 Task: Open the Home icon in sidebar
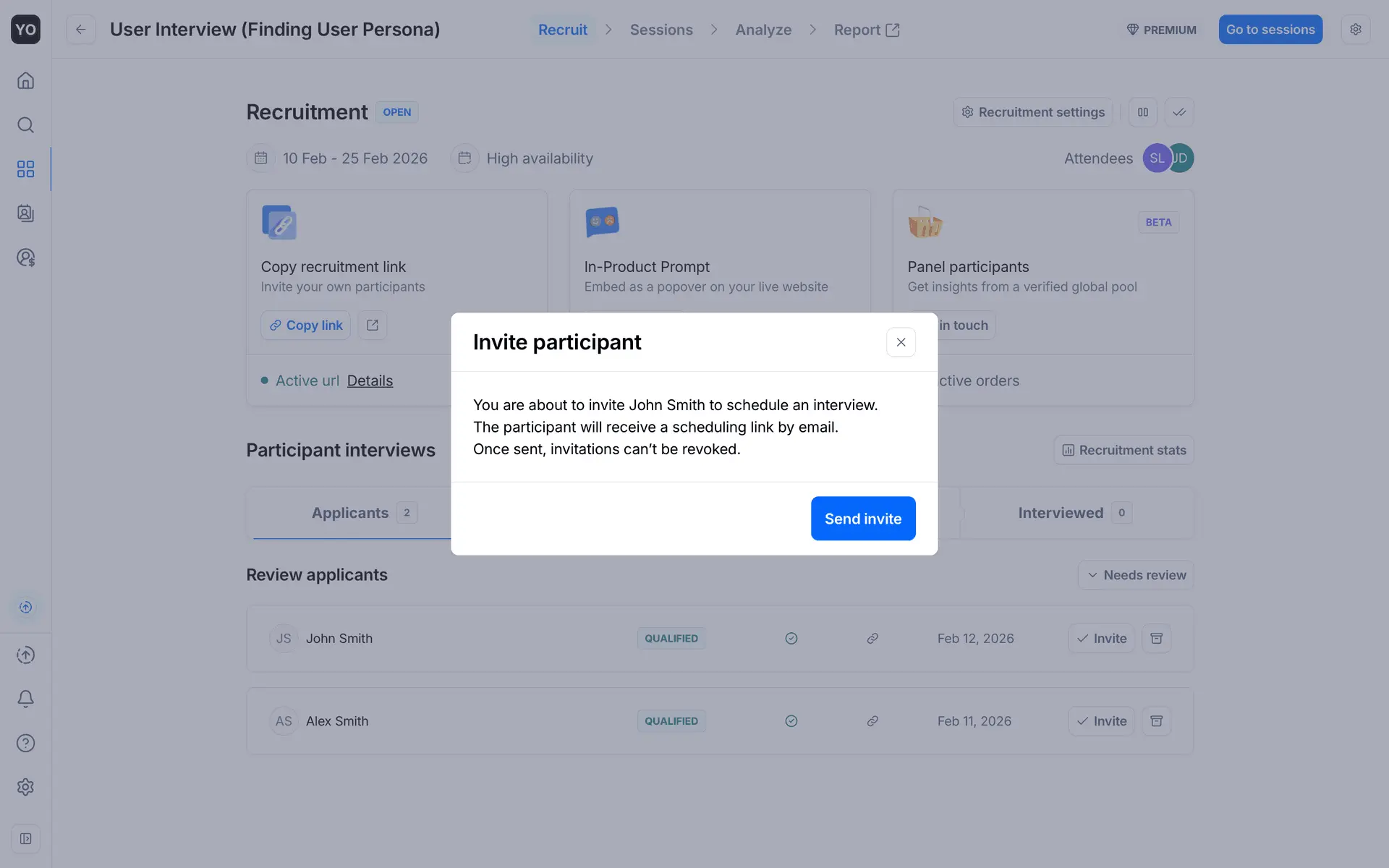(25, 80)
